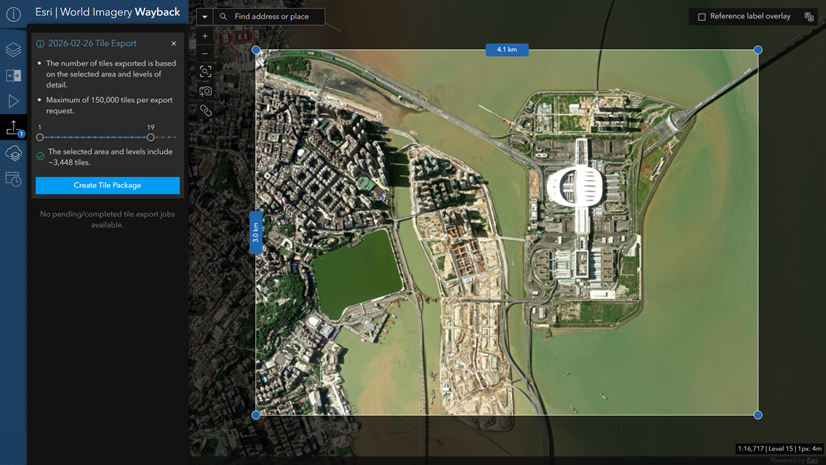Viewport: 826px width, 465px height.
Task: Copy link with the chain icon
Action: click(205, 111)
